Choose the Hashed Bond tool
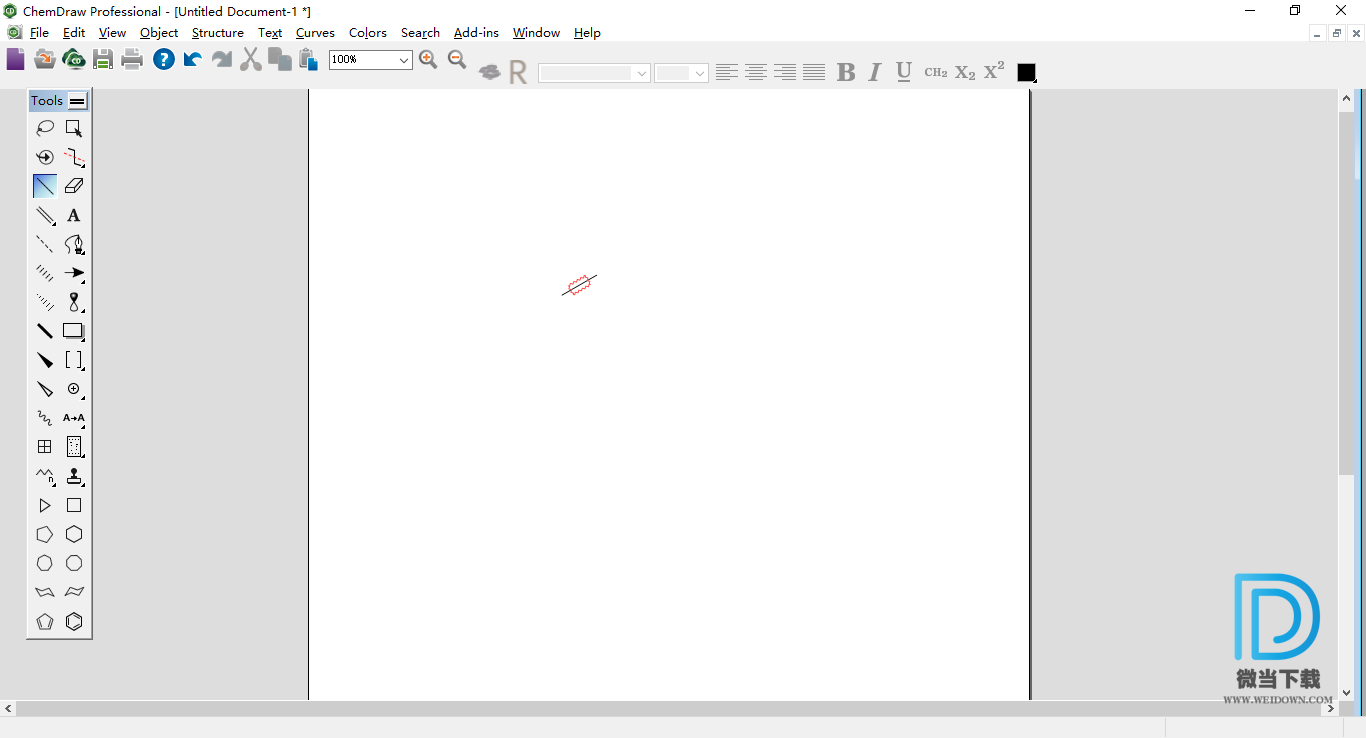 point(45,273)
